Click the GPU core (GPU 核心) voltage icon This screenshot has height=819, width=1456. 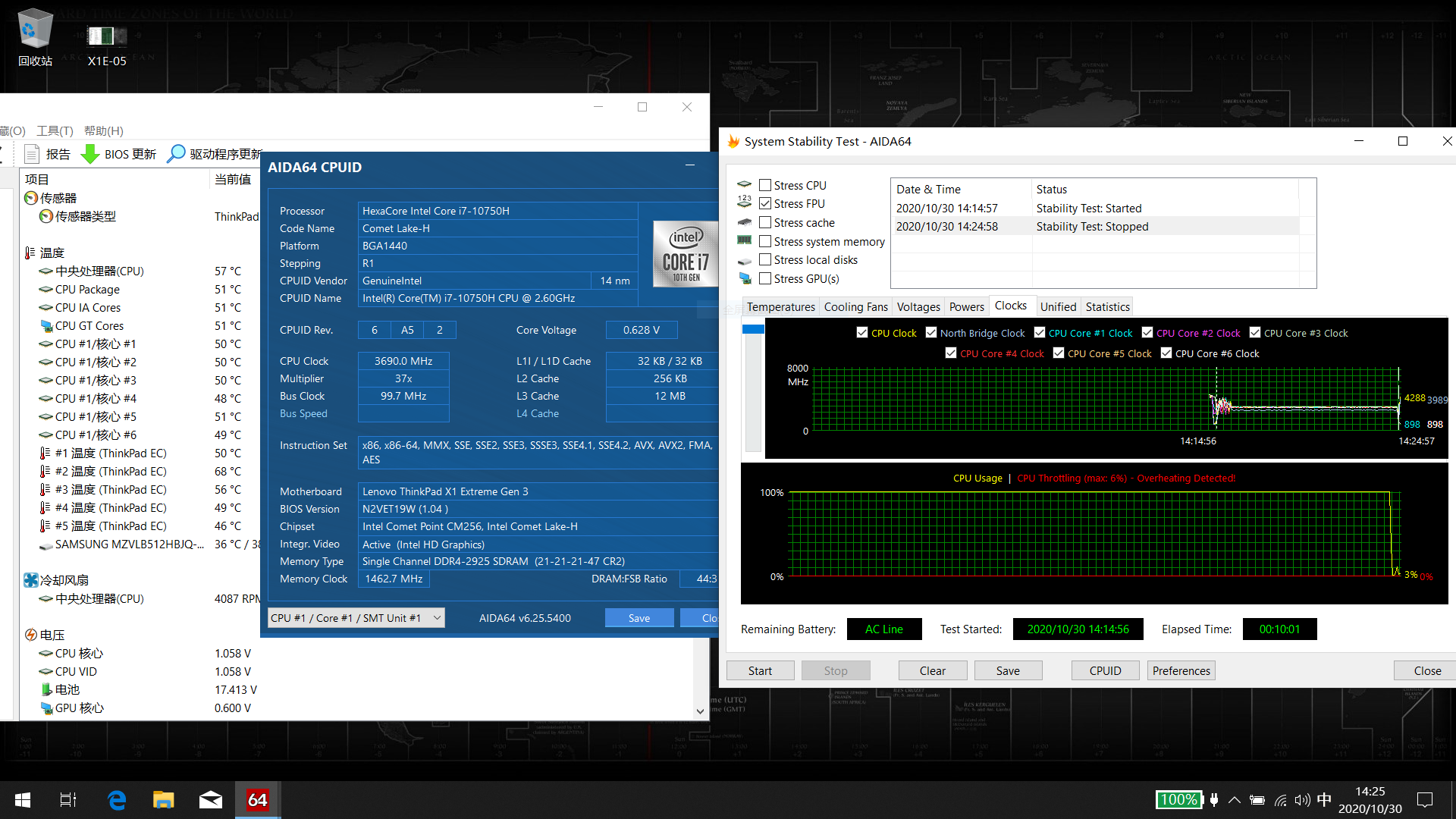(x=46, y=708)
